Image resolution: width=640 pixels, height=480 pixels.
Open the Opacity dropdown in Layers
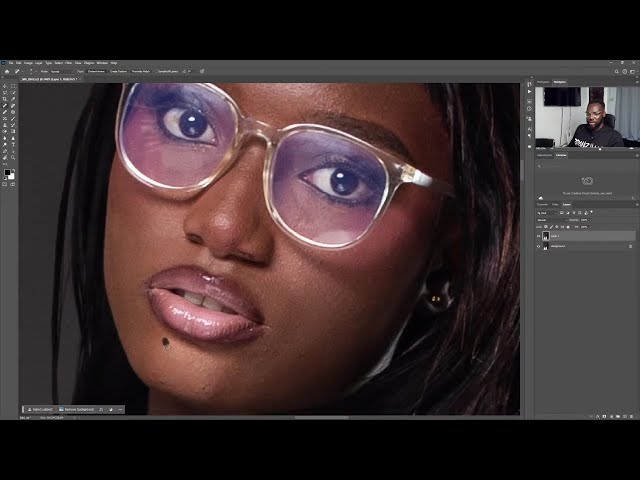tap(591, 220)
